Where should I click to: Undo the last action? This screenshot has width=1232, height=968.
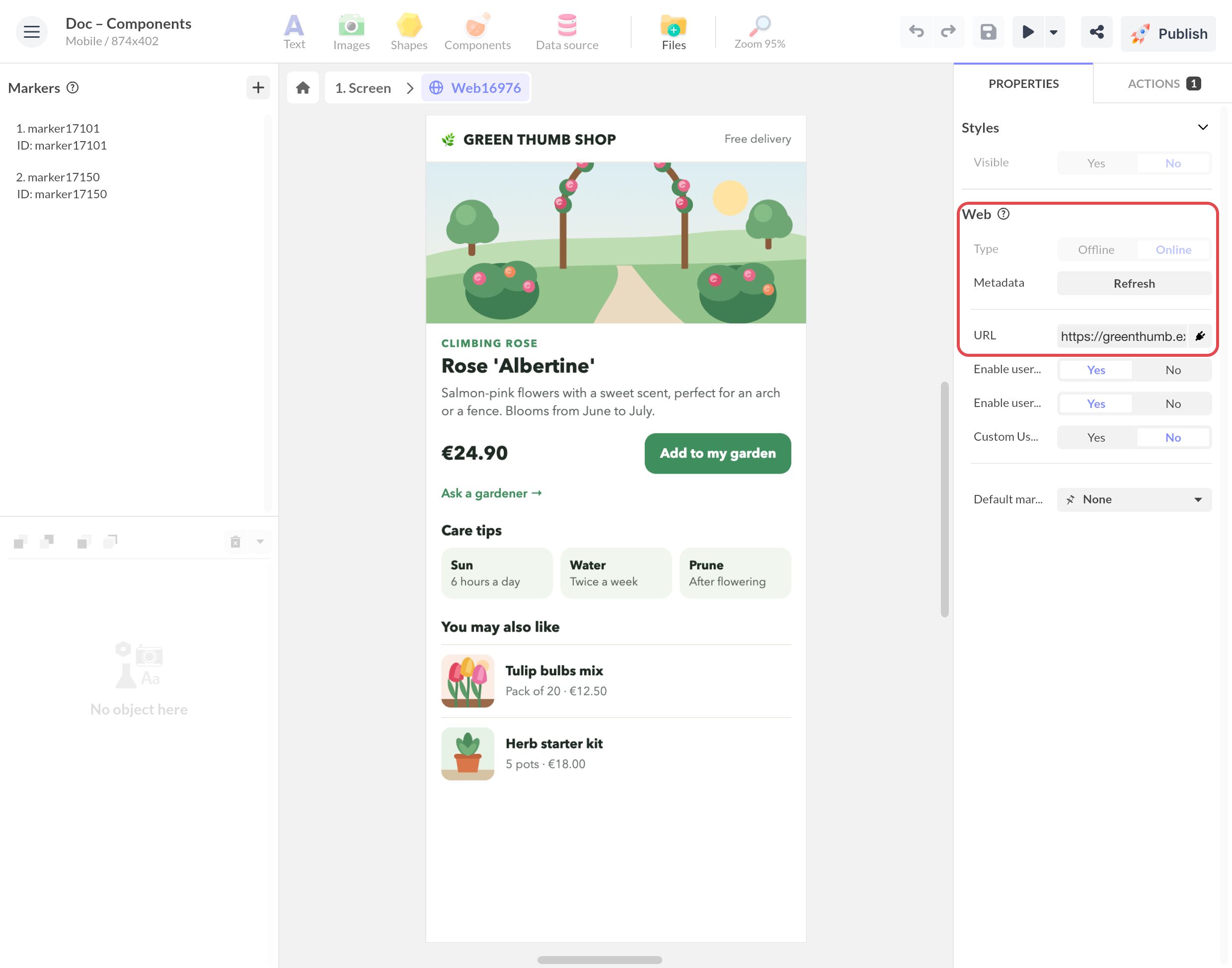click(916, 32)
